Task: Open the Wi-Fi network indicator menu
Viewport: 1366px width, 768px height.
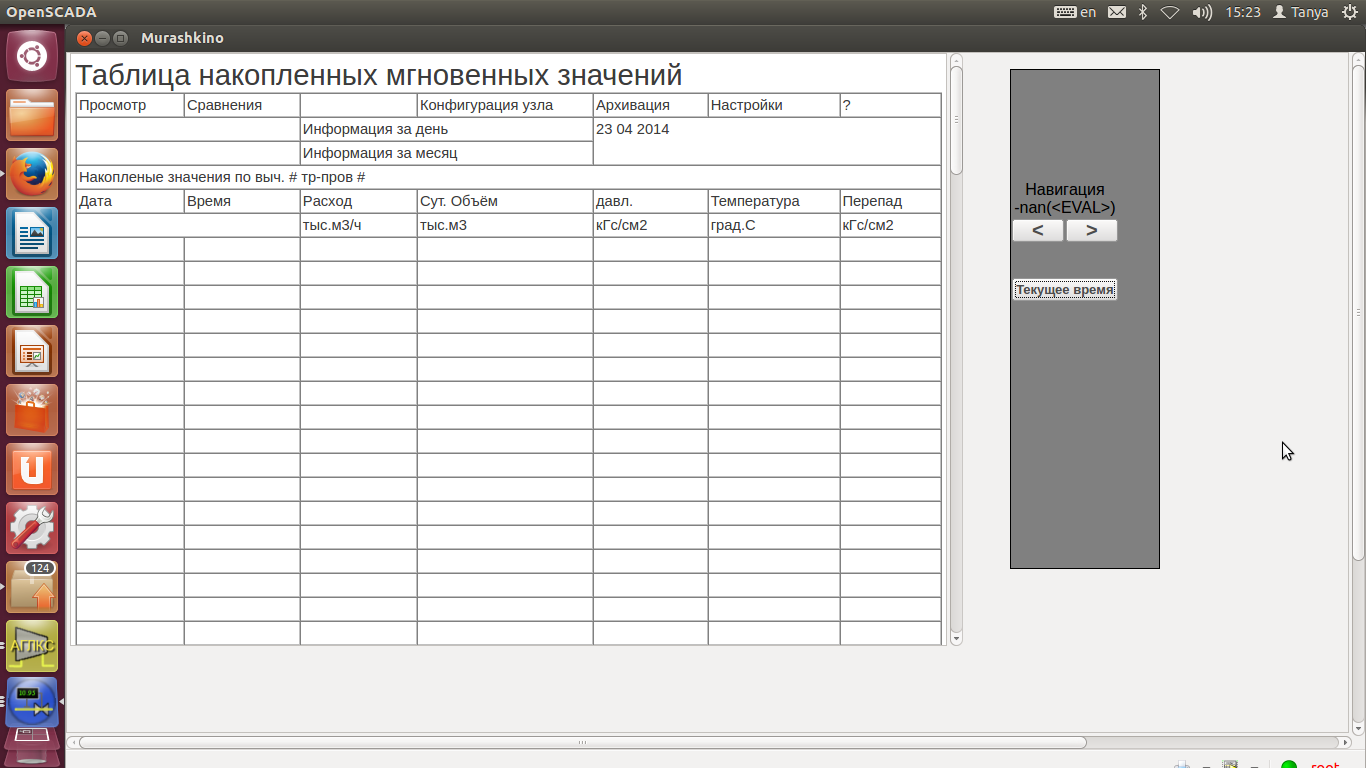Action: click(1170, 12)
